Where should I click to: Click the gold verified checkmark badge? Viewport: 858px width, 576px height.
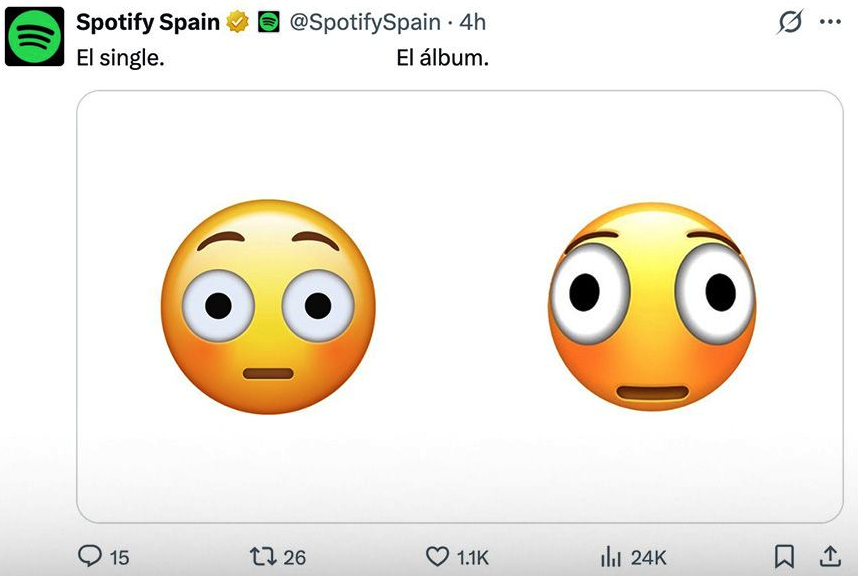(x=237, y=22)
